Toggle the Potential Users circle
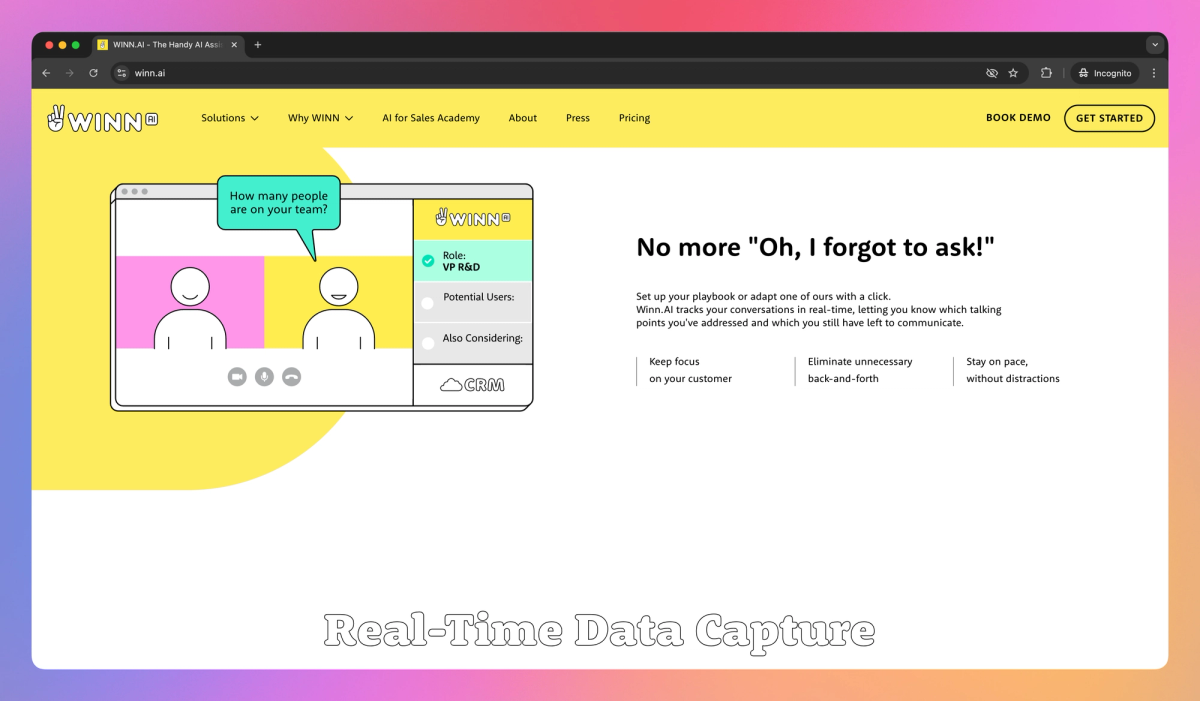The height and width of the screenshot is (701, 1200). pyautogui.click(x=428, y=303)
